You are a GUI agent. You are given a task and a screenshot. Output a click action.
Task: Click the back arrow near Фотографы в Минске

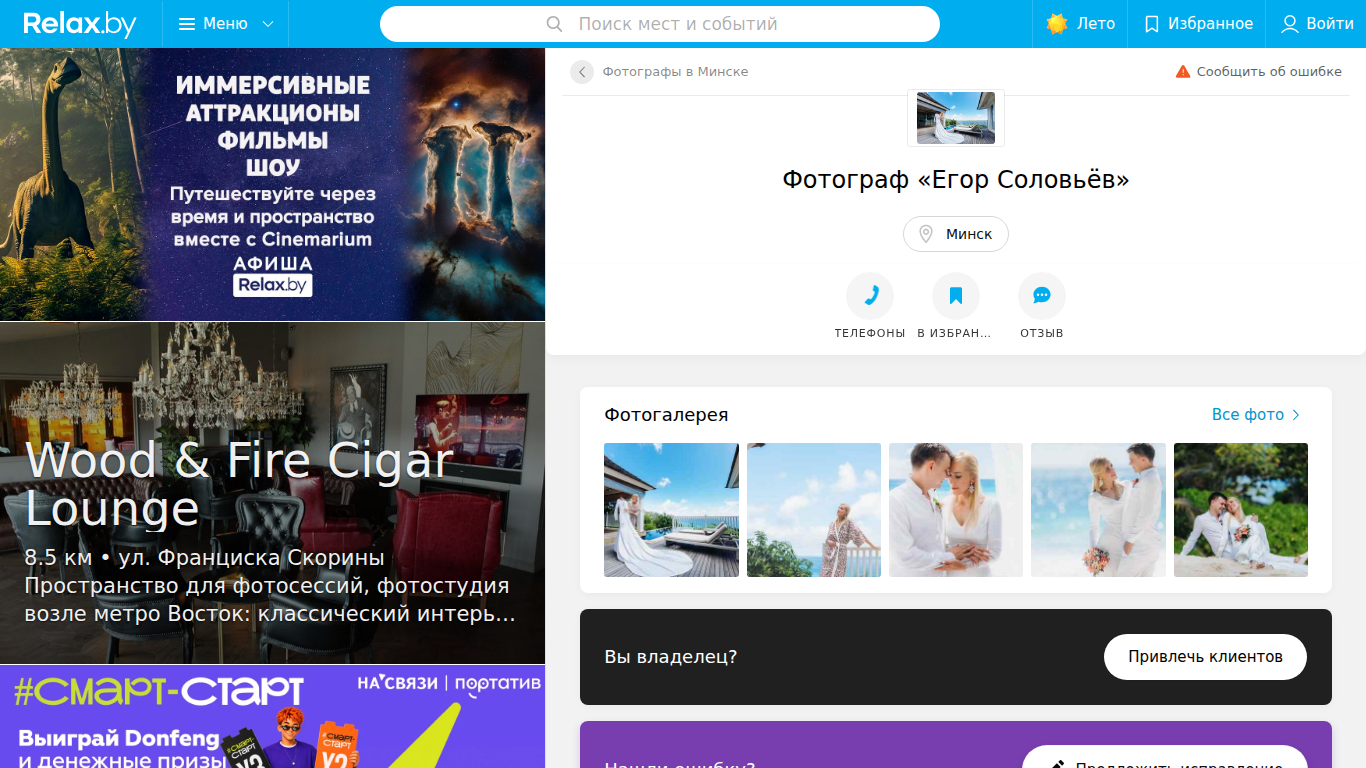click(x=582, y=72)
